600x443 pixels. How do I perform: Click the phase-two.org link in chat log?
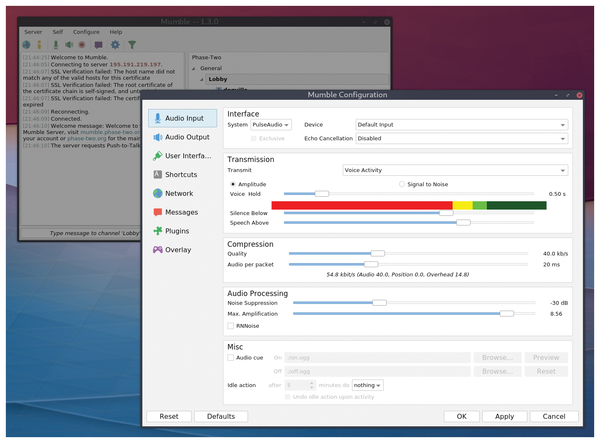coord(86,138)
